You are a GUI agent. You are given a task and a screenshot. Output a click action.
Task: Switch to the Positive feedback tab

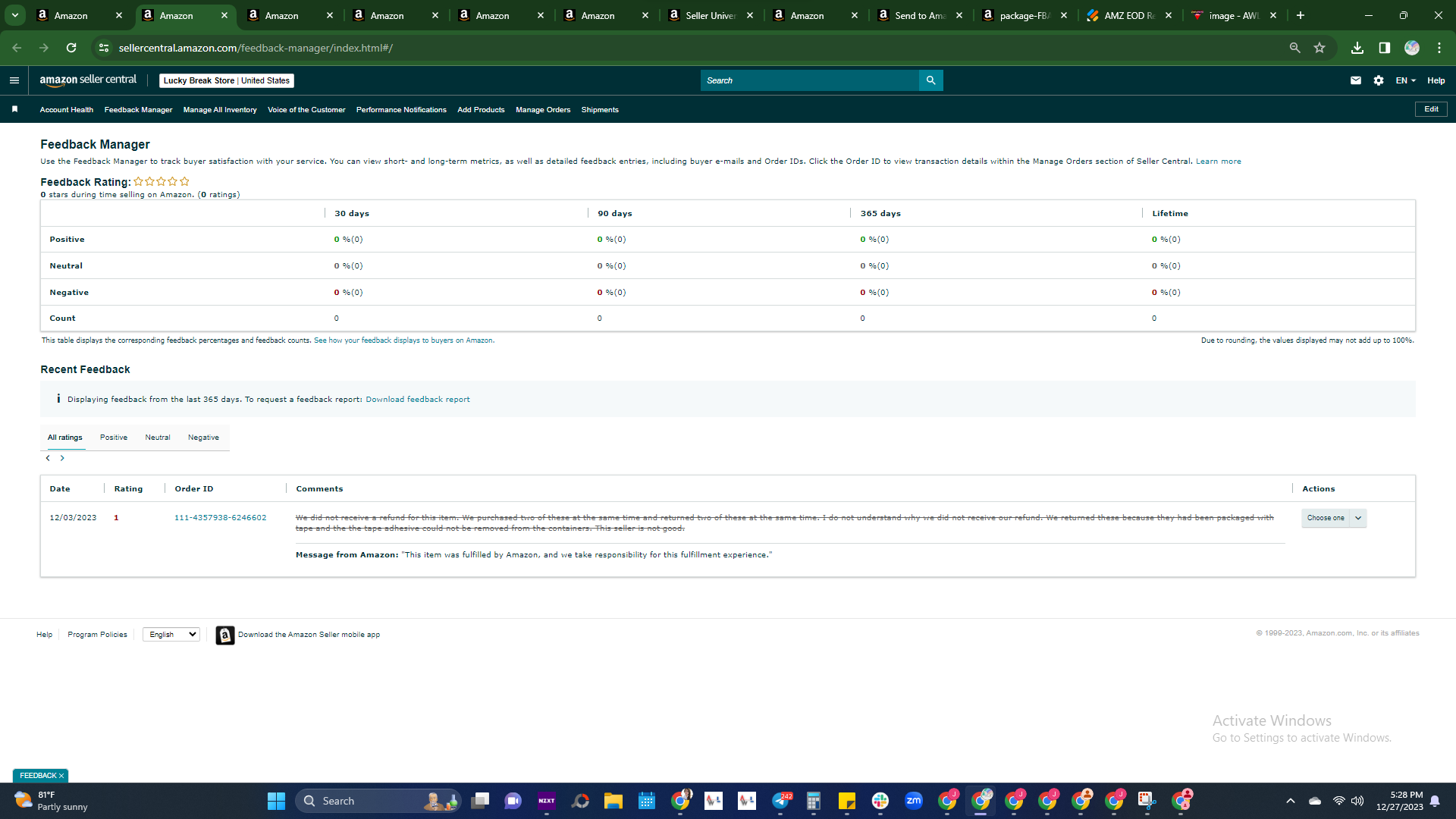point(114,438)
